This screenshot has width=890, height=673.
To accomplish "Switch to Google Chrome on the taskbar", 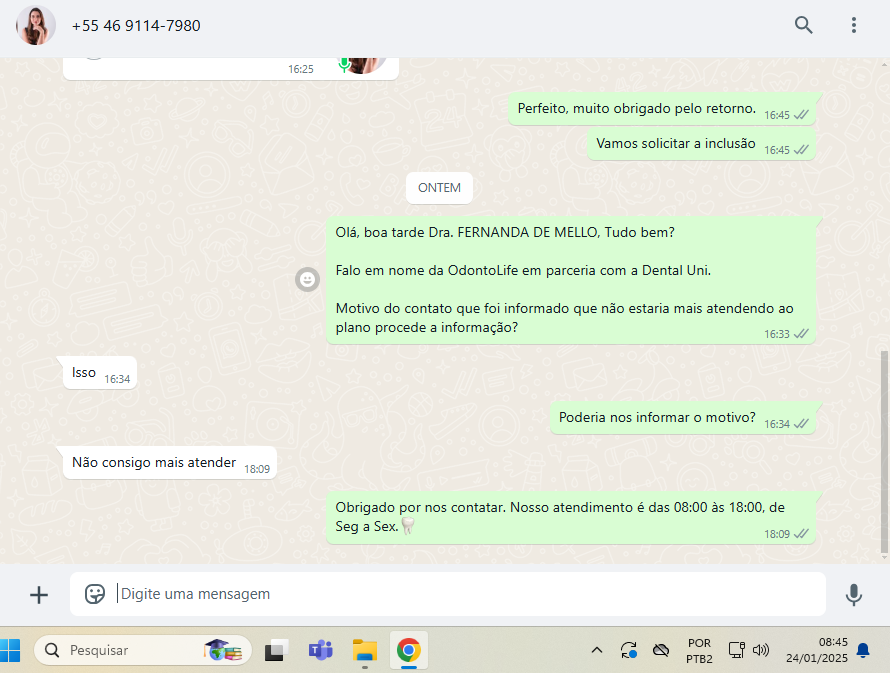I will pyautogui.click(x=409, y=650).
